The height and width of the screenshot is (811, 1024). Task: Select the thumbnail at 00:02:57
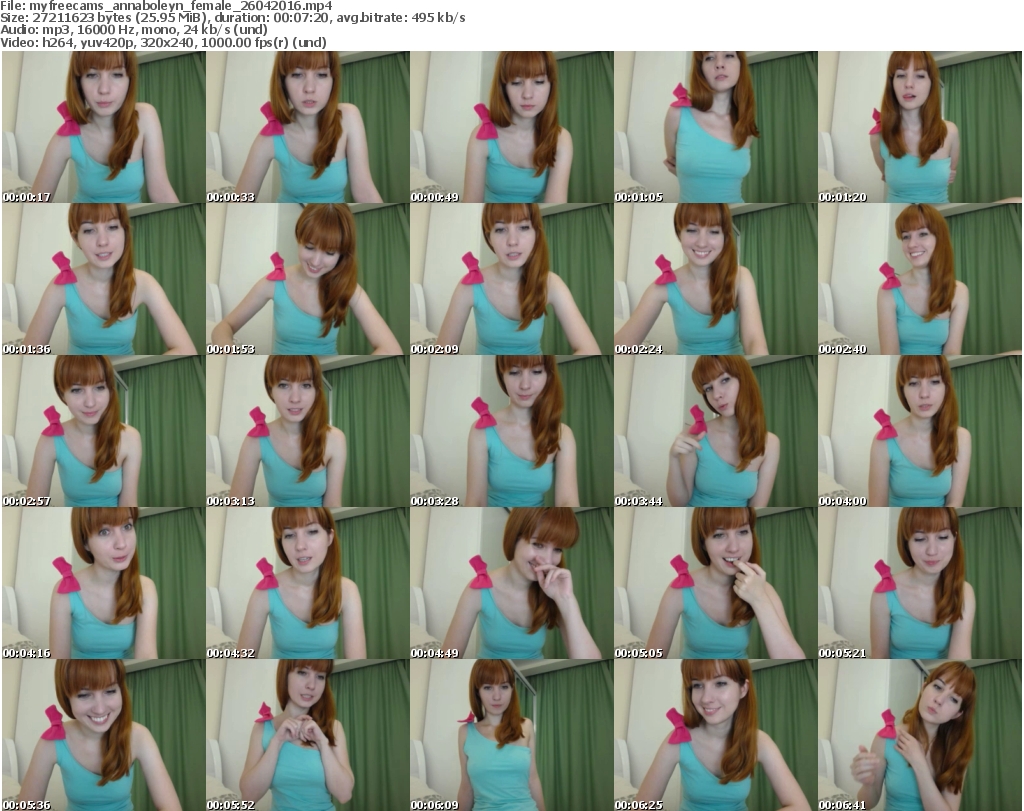click(x=104, y=432)
